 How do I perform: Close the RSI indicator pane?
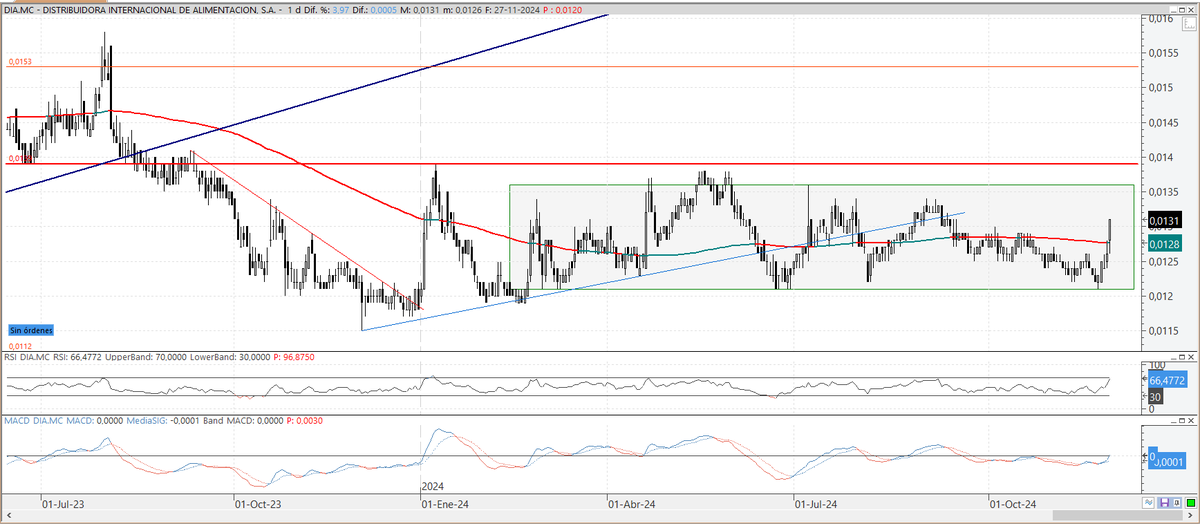point(1191,357)
